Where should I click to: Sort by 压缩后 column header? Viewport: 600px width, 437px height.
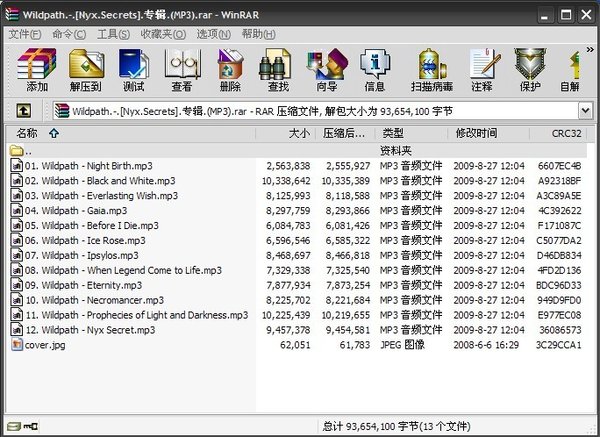pyautogui.click(x=345, y=134)
